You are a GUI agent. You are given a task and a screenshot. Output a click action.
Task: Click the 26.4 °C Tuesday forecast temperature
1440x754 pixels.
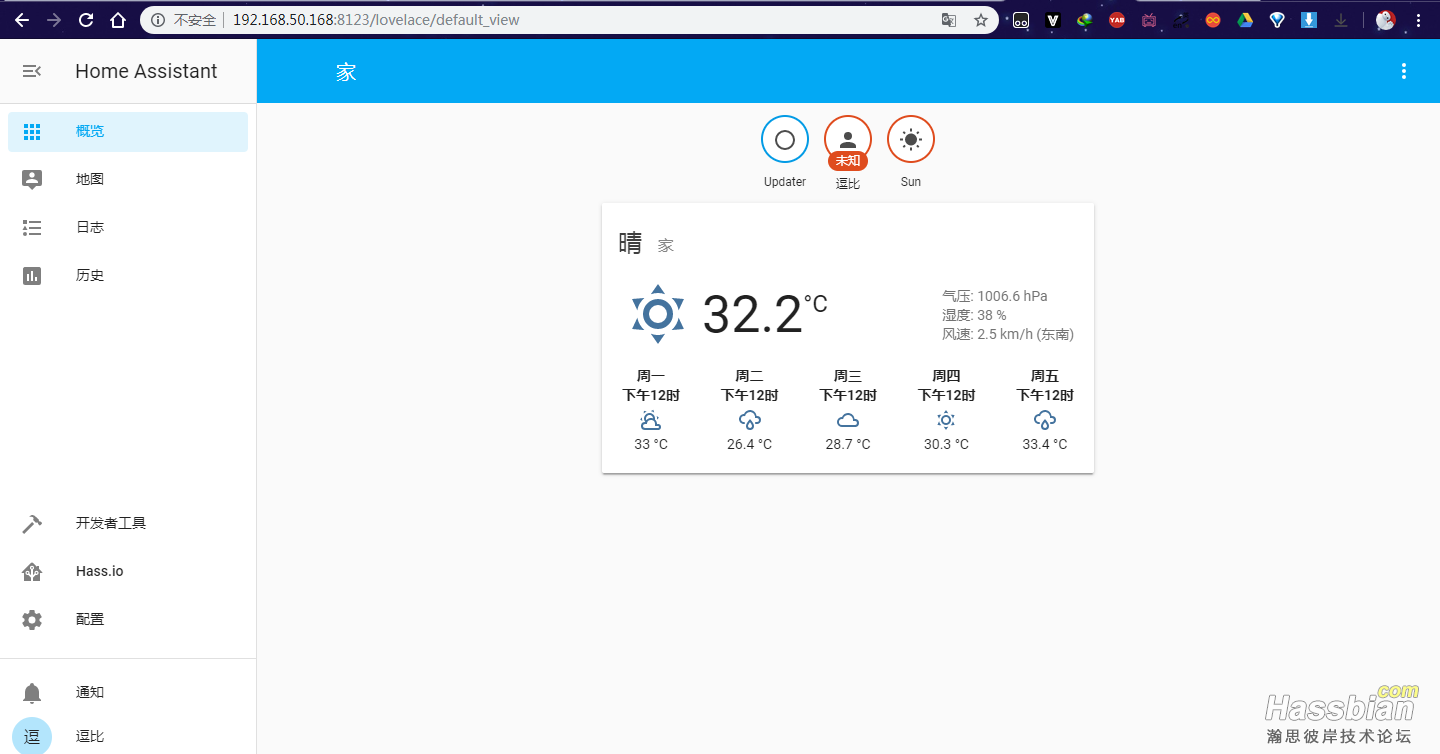(749, 444)
